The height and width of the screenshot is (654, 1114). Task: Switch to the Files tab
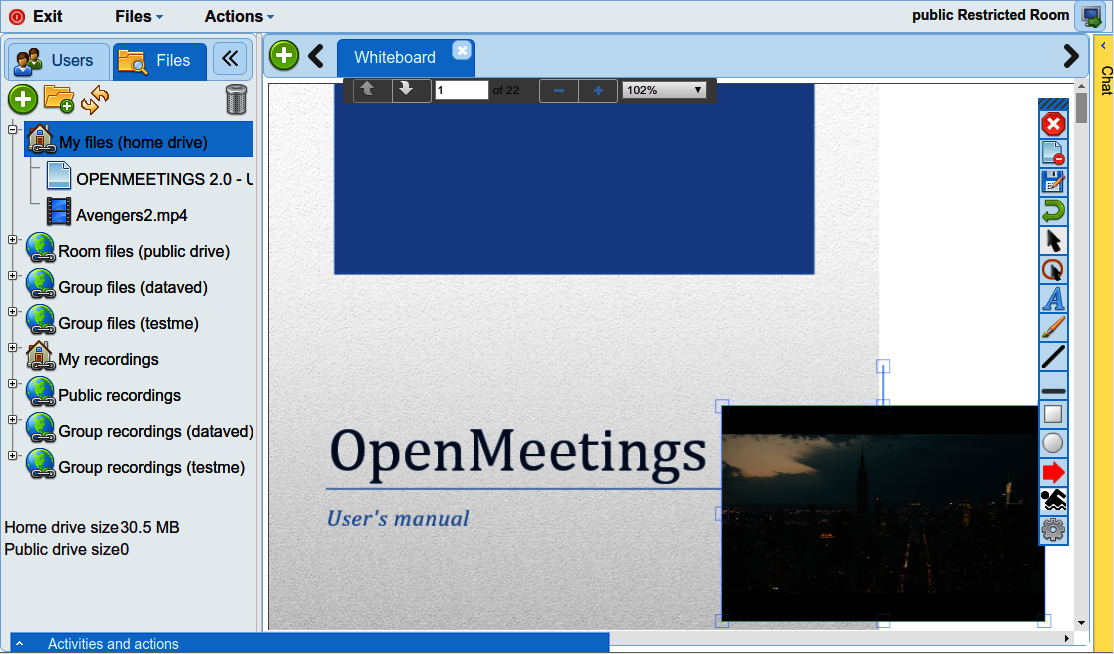coord(160,61)
